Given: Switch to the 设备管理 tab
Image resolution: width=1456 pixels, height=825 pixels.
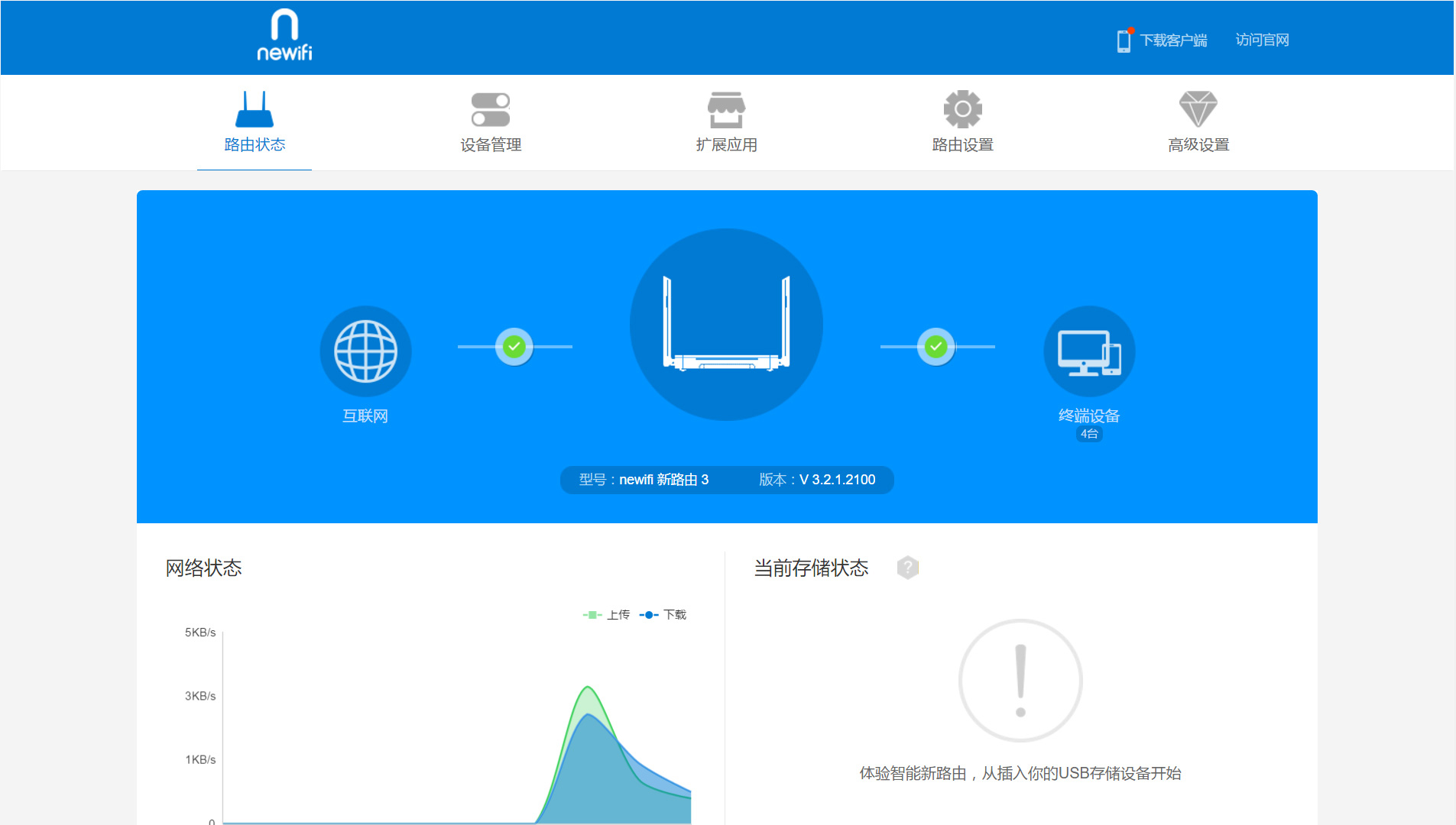Looking at the screenshot, I should (x=491, y=144).
